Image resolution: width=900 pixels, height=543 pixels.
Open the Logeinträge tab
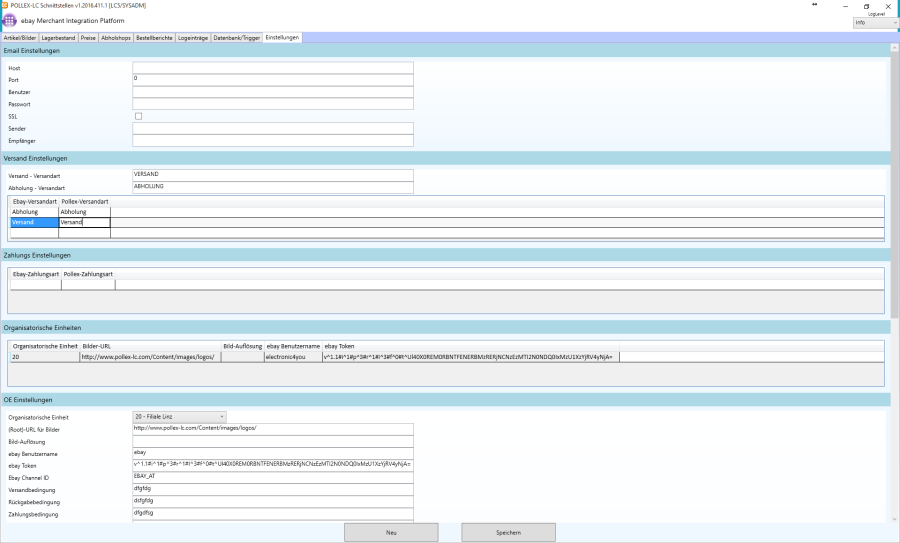tap(194, 37)
